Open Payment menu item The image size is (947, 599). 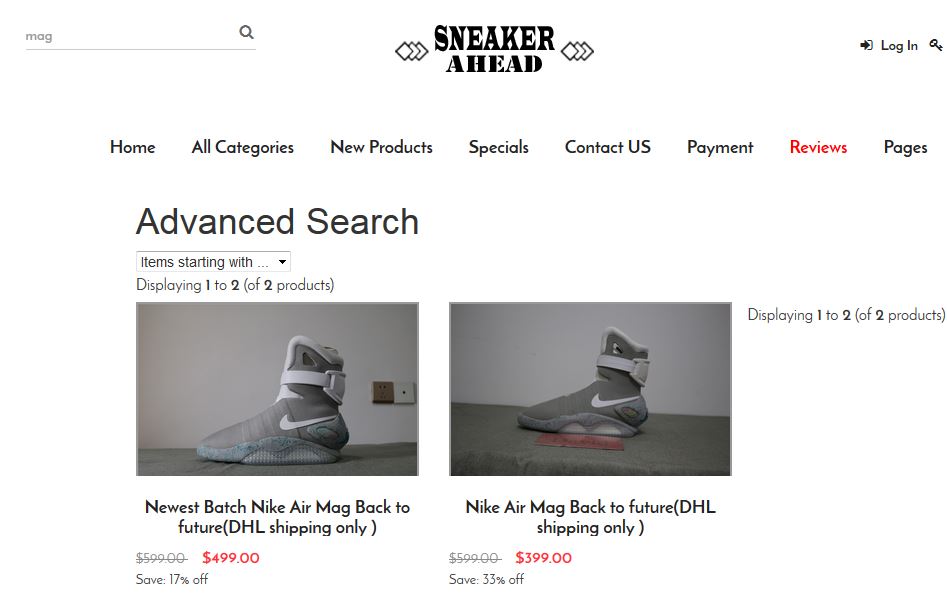pos(720,147)
